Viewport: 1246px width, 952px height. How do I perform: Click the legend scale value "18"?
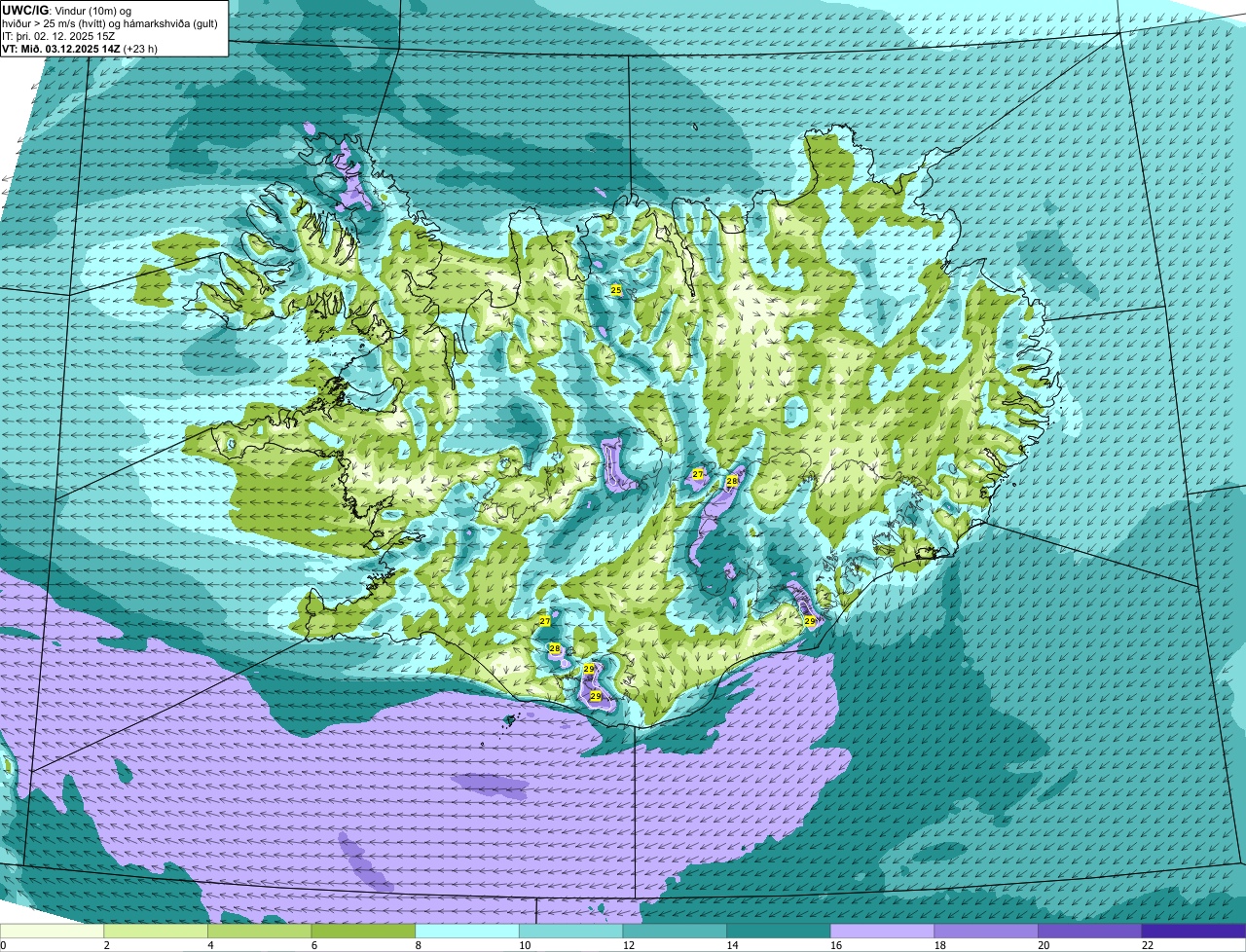(940, 945)
